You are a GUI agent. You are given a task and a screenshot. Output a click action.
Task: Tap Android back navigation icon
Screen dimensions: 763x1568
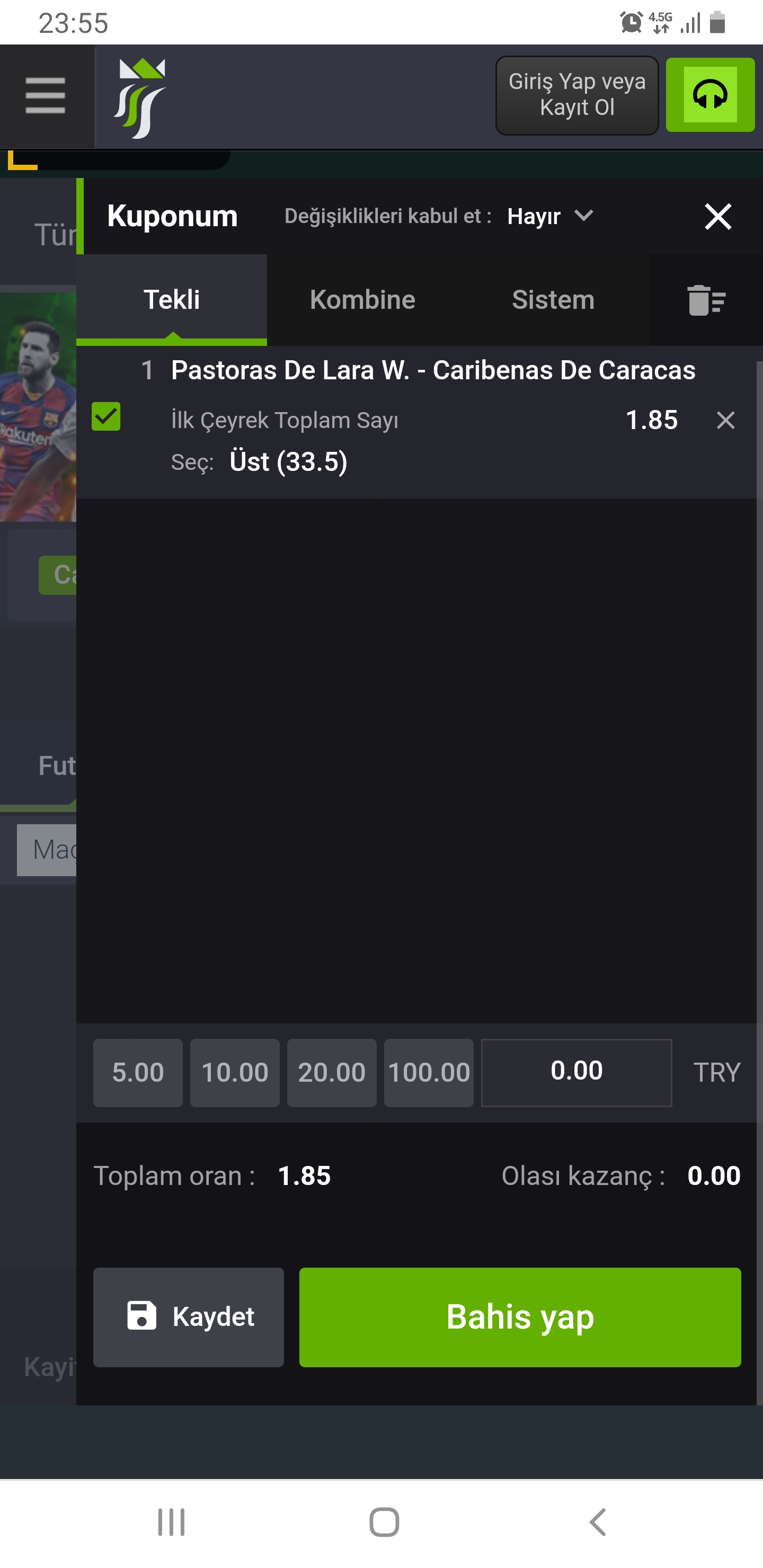(597, 1522)
